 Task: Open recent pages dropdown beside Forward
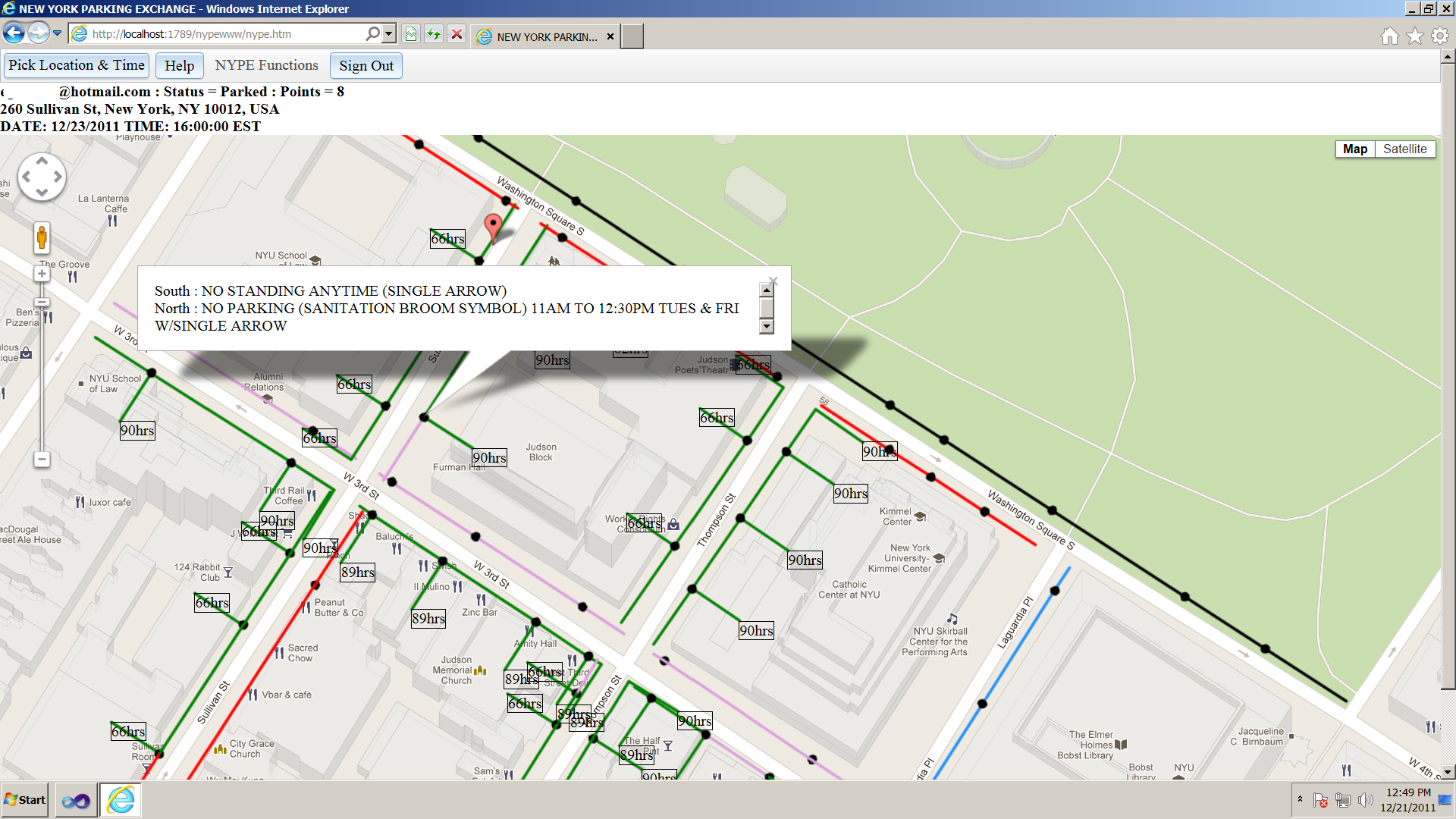pyautogui.click(x=58, y=33)
